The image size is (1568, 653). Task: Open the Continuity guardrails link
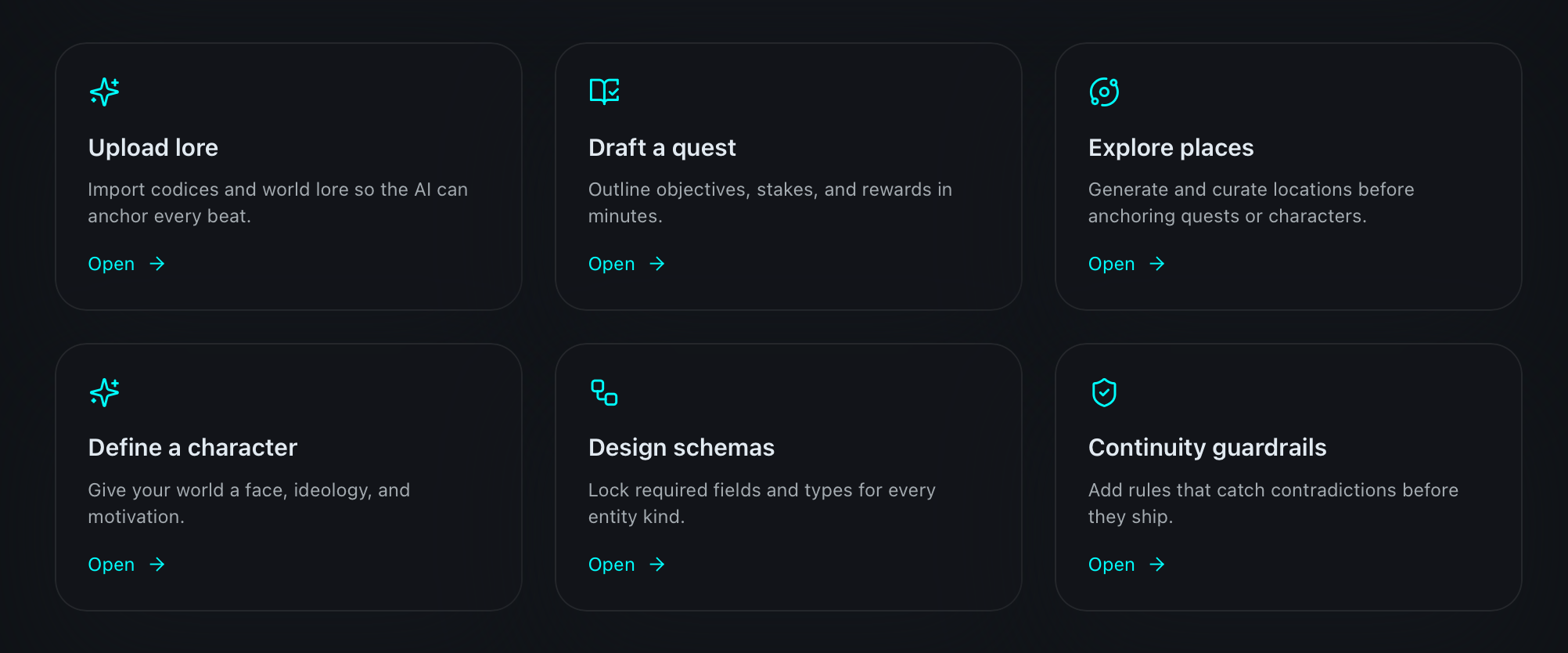(1112, 565)
